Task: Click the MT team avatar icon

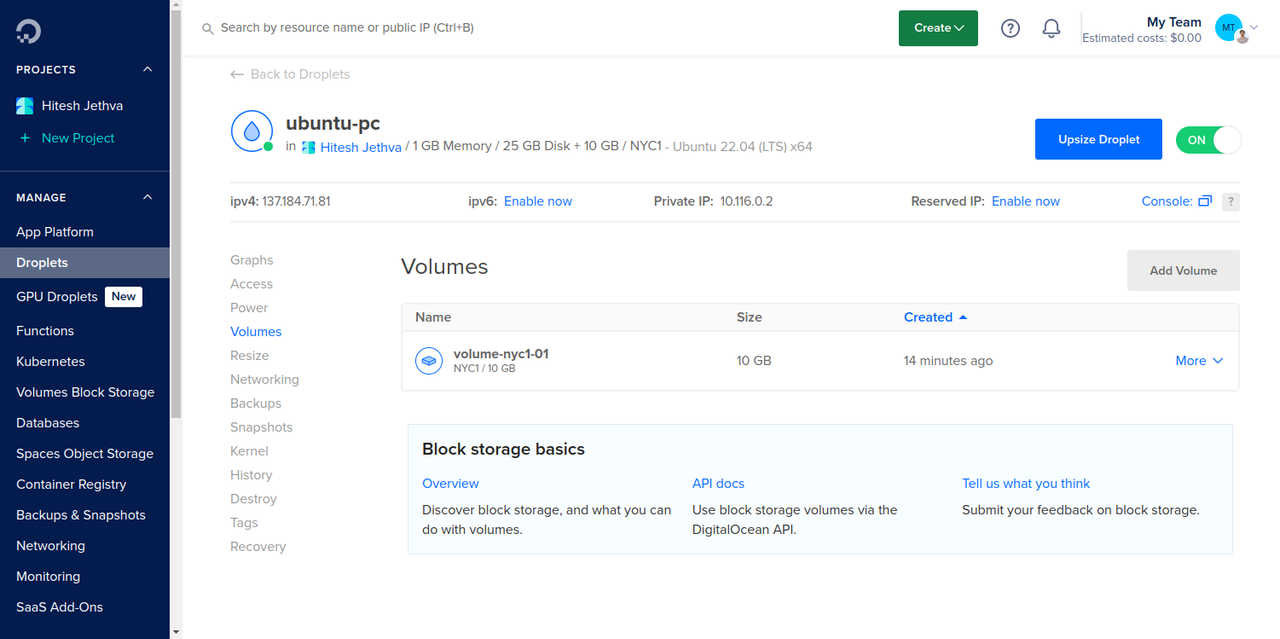Action: coord(1229,27)
